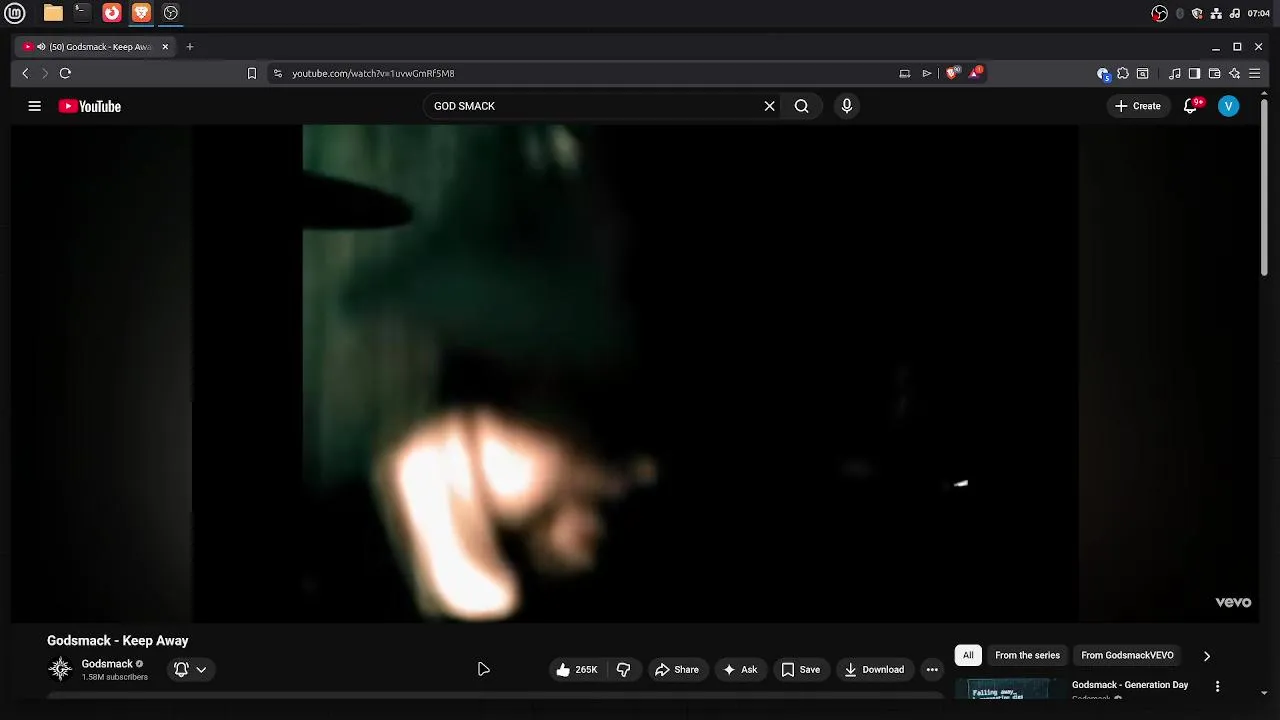Open the Brave Wallet icon

[1214, 73]
